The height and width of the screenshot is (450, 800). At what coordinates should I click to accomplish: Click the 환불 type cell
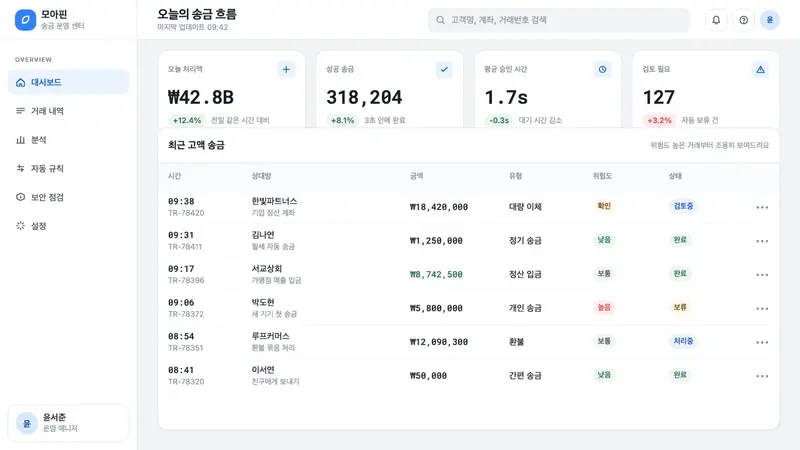pyautogui.click(x=516, y=342)
